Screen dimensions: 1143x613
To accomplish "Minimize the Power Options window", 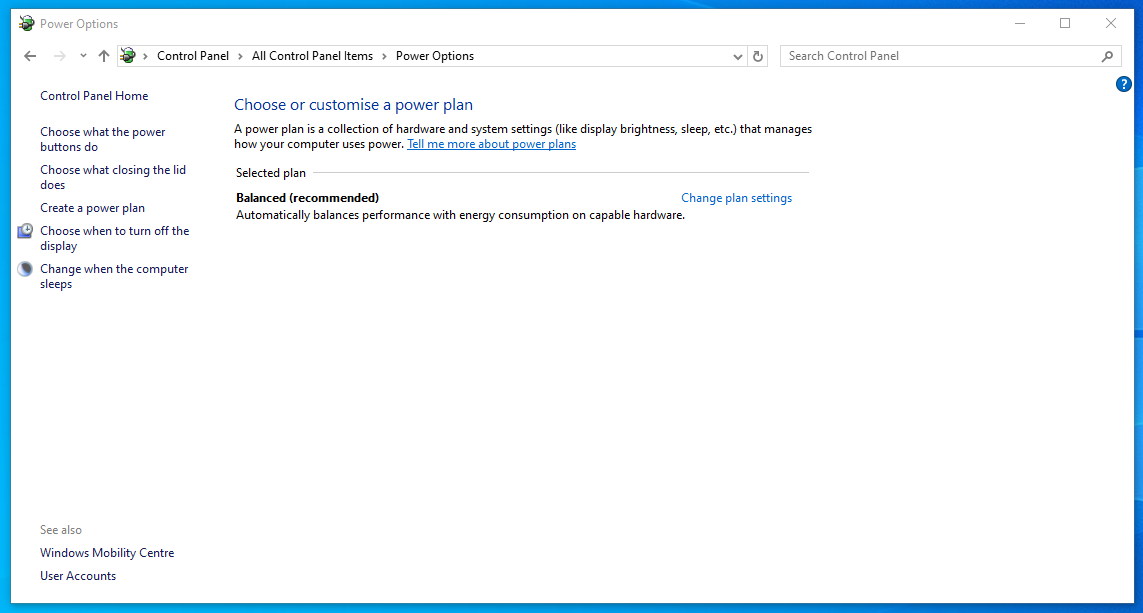I will click(1020, 23).
